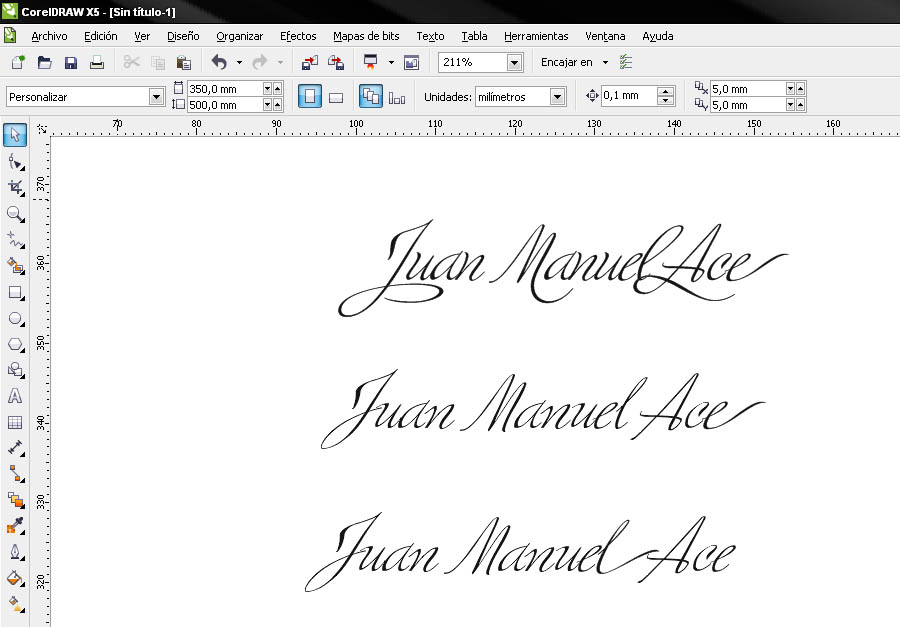Pick the Ellipse tool
The image size is (900, 627).
coord(15,319)
